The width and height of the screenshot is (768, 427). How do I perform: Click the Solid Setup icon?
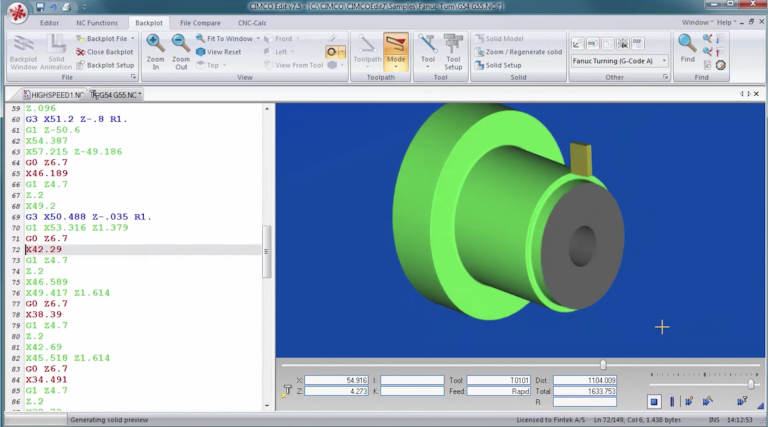(480, 65)
